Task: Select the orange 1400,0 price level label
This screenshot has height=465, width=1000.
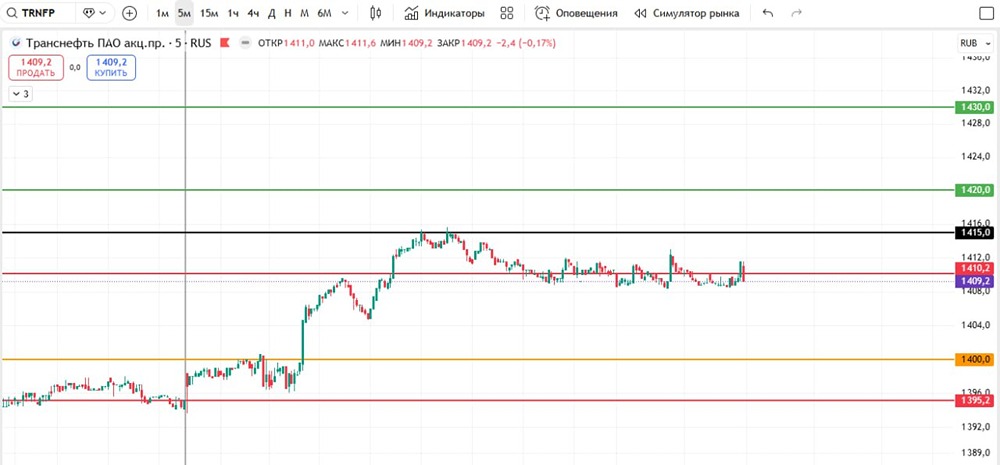Action: [974, 360]
